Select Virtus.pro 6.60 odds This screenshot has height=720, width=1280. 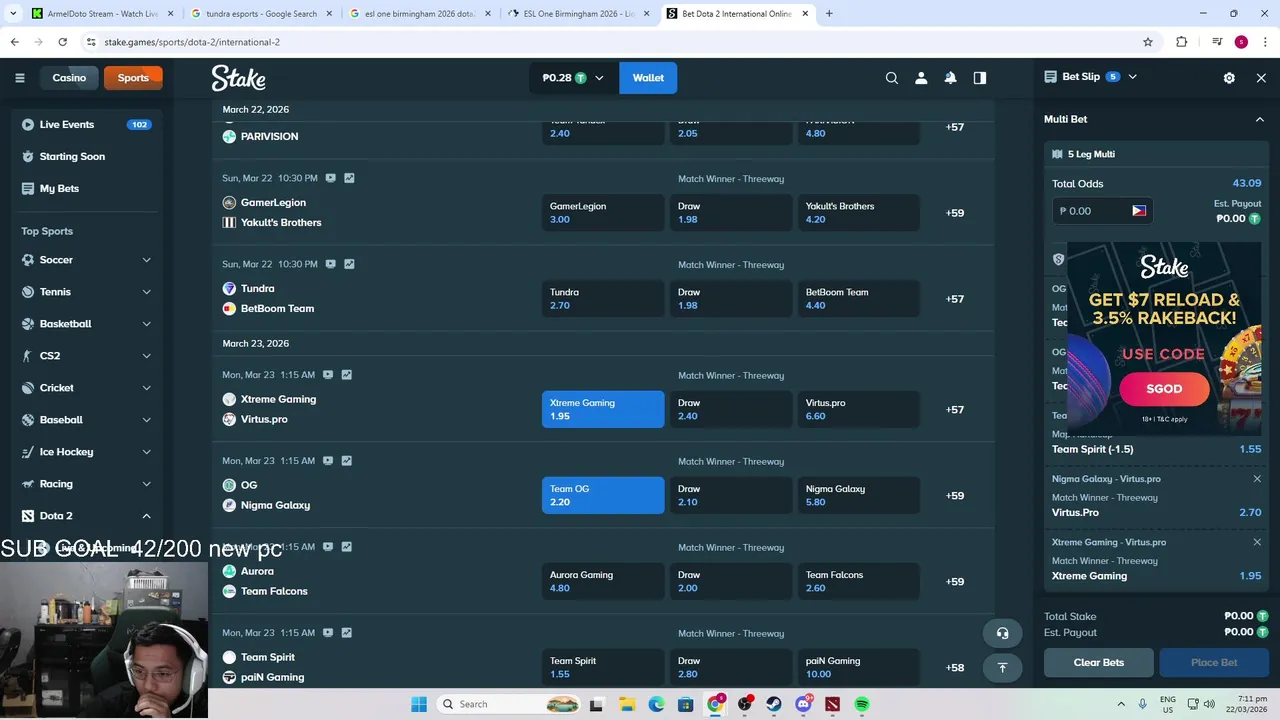click(859, 409)
